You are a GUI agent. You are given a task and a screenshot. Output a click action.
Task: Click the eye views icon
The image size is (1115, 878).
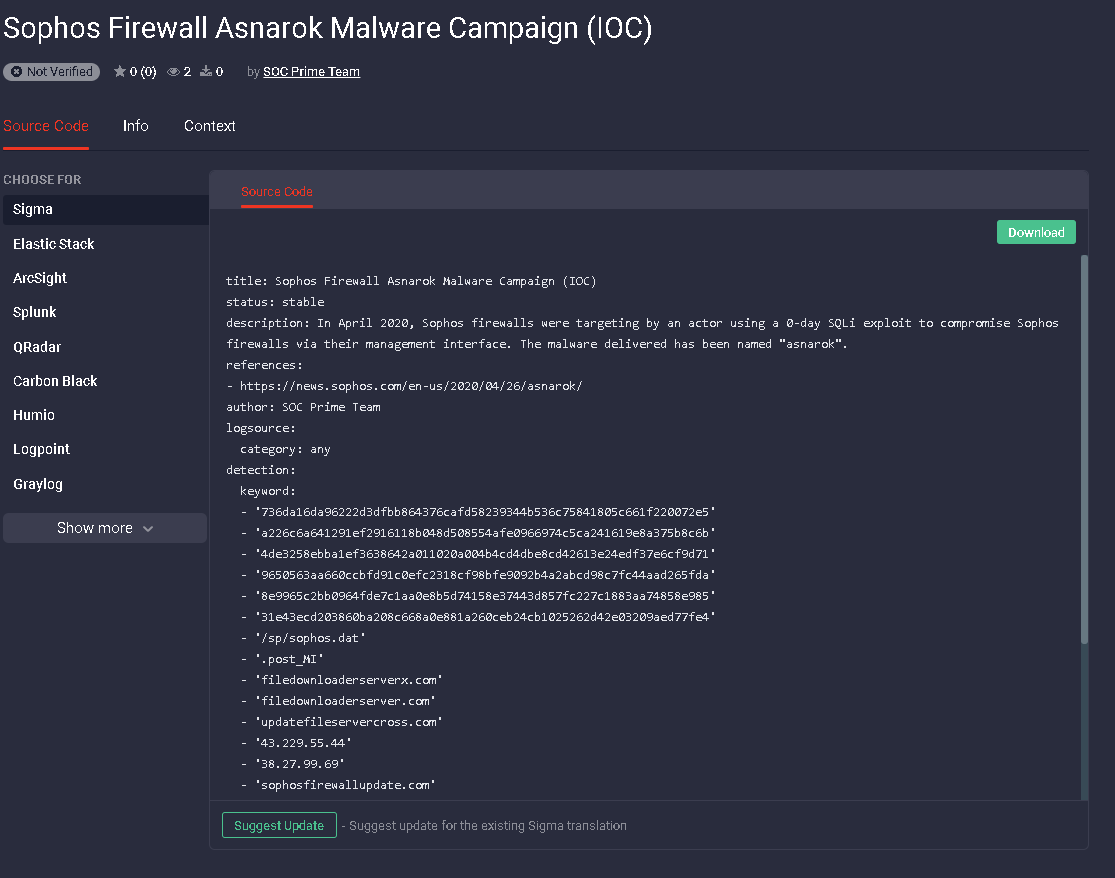[173, 72]
